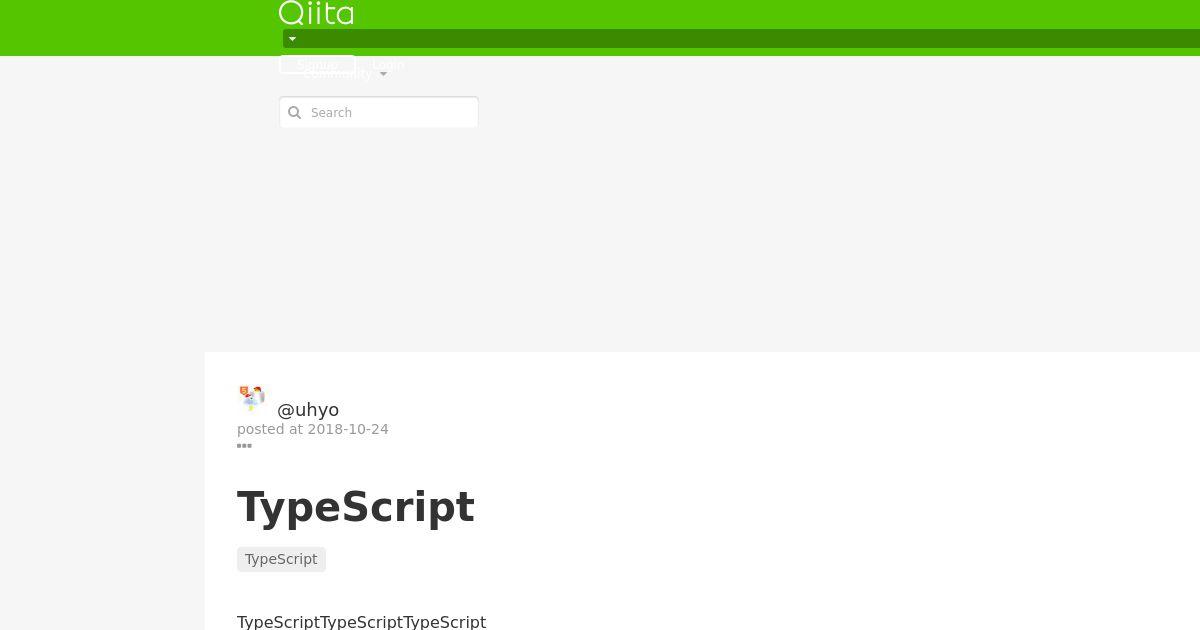Open the three-dots article options menu
1200x630 pixels.
[x=244, y=446]
